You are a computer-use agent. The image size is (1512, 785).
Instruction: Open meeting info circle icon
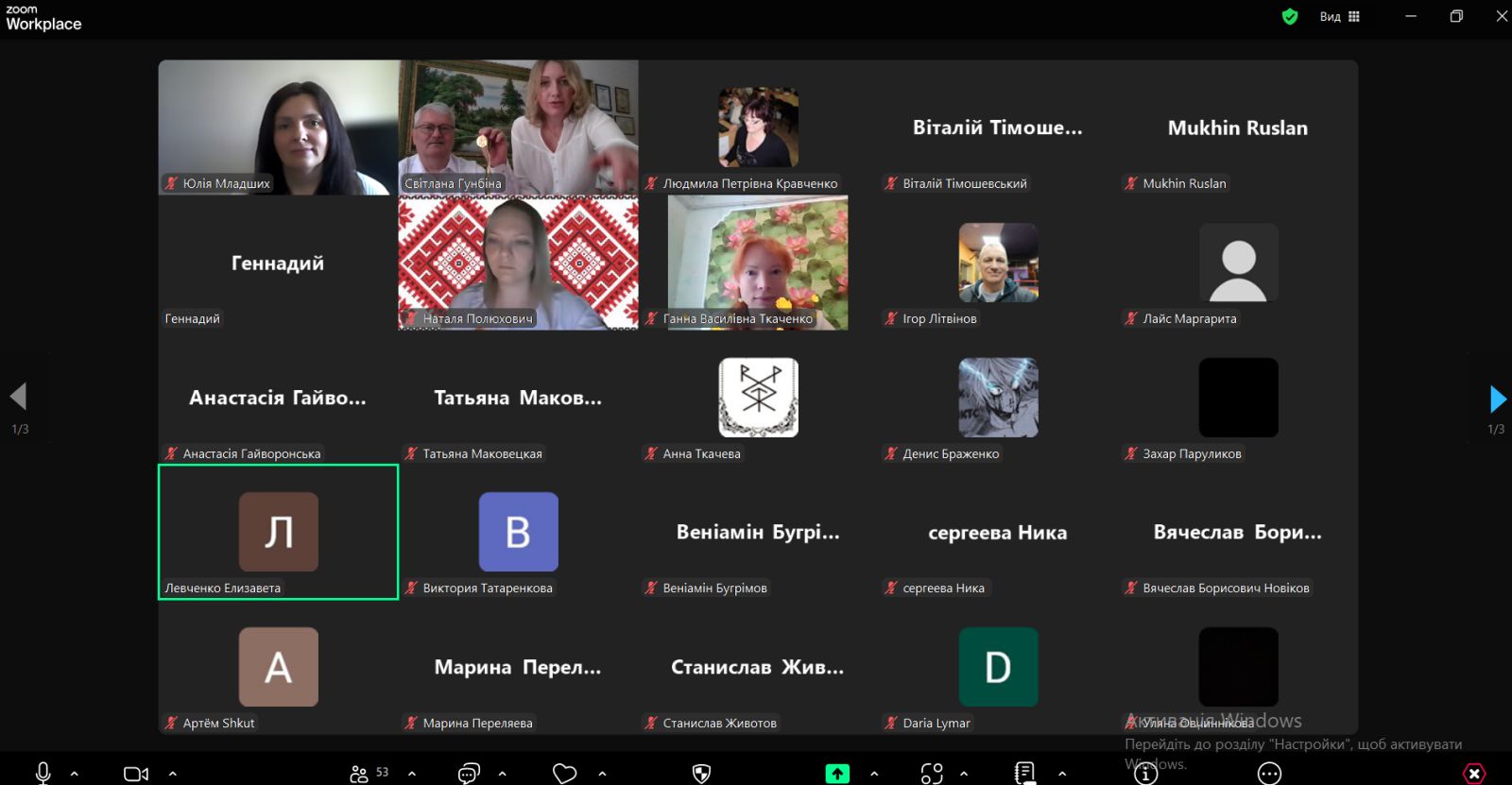click(1145, 774)
